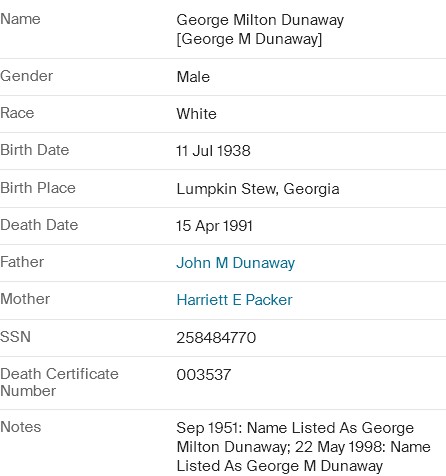Image resolution: width=446 pixels, height=476 pixels.
Task: Click the Notes text about Sep 1951
Action: pyautogui.click(x=303, y=447)
